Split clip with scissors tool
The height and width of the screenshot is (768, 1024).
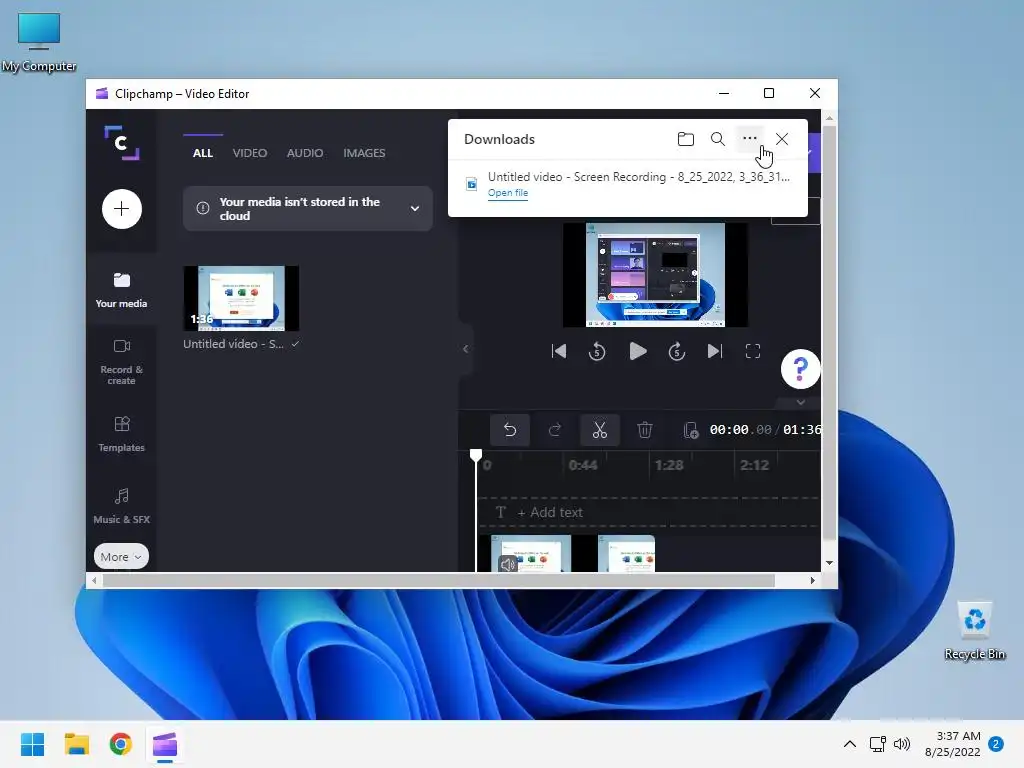pyautogui.click(x=600, y=430)
